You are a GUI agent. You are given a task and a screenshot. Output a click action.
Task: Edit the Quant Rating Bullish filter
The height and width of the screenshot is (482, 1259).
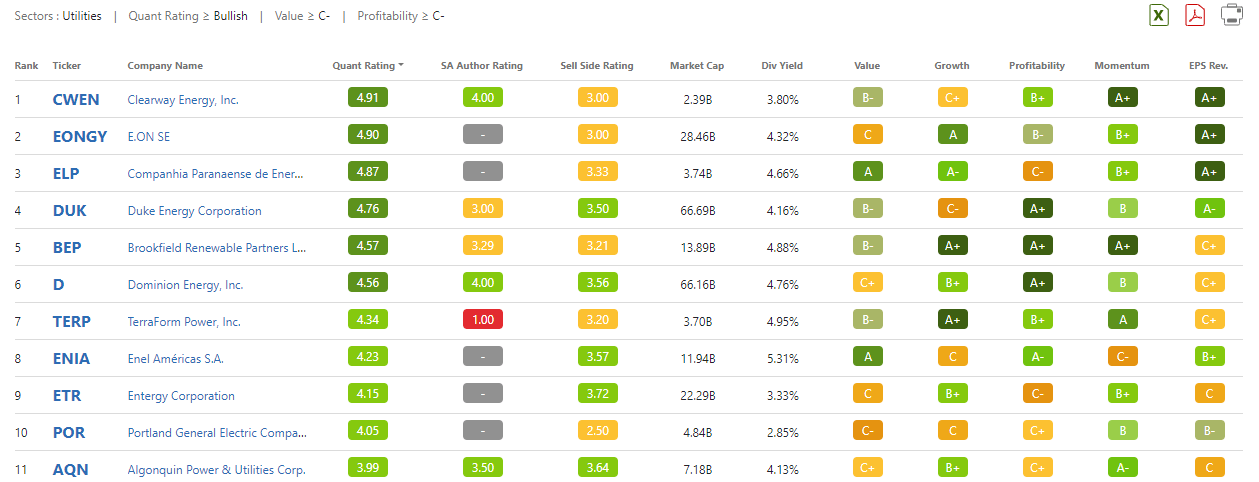(x=188, y=16)
